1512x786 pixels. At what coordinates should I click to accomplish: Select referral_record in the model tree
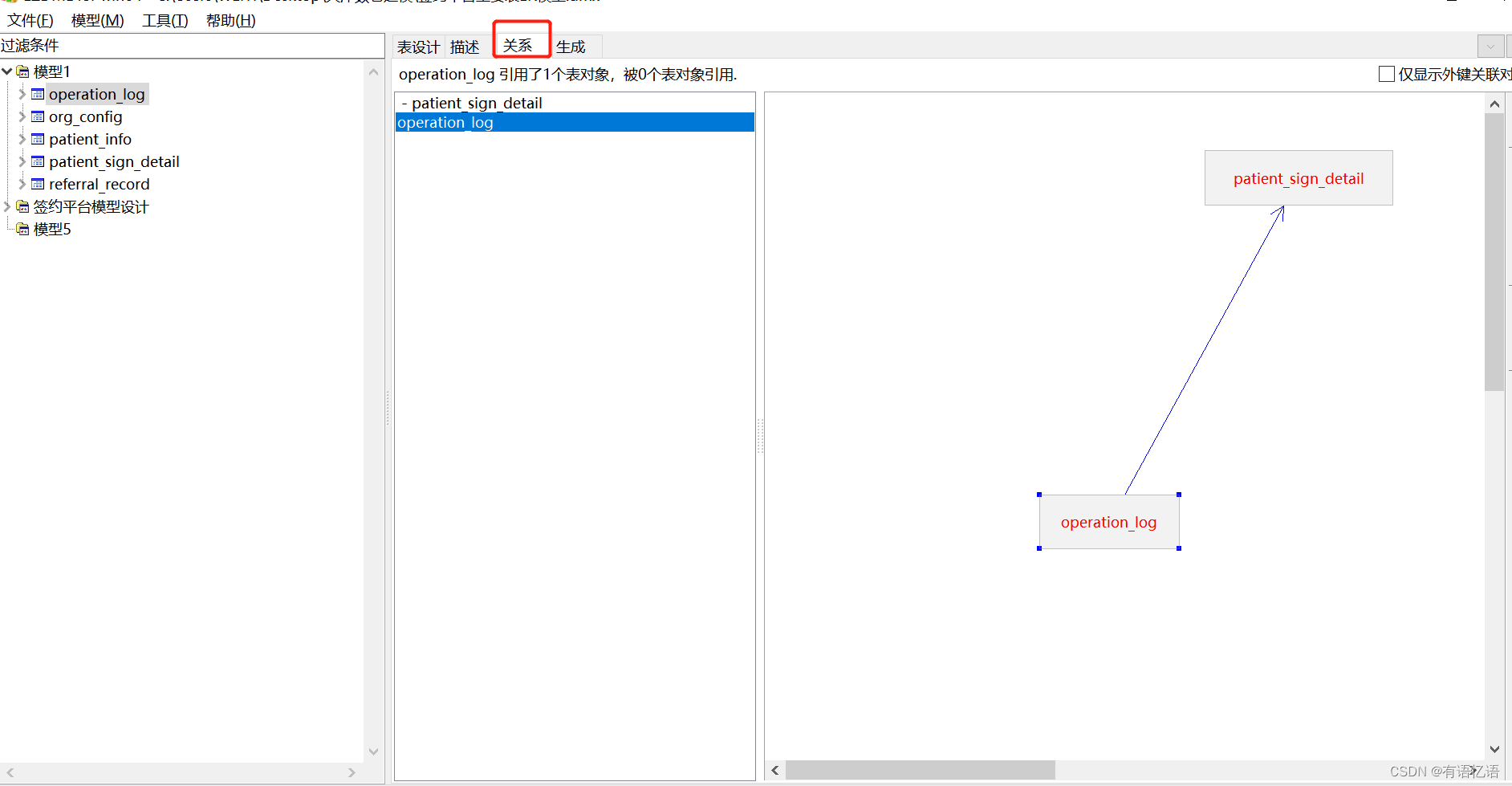(x=100, y=184)
